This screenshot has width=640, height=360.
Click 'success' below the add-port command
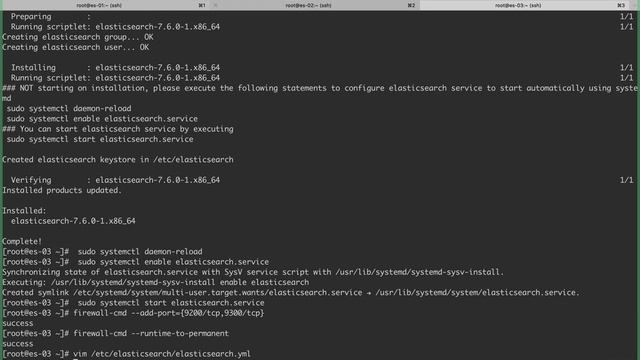click(x=18, y=323)
